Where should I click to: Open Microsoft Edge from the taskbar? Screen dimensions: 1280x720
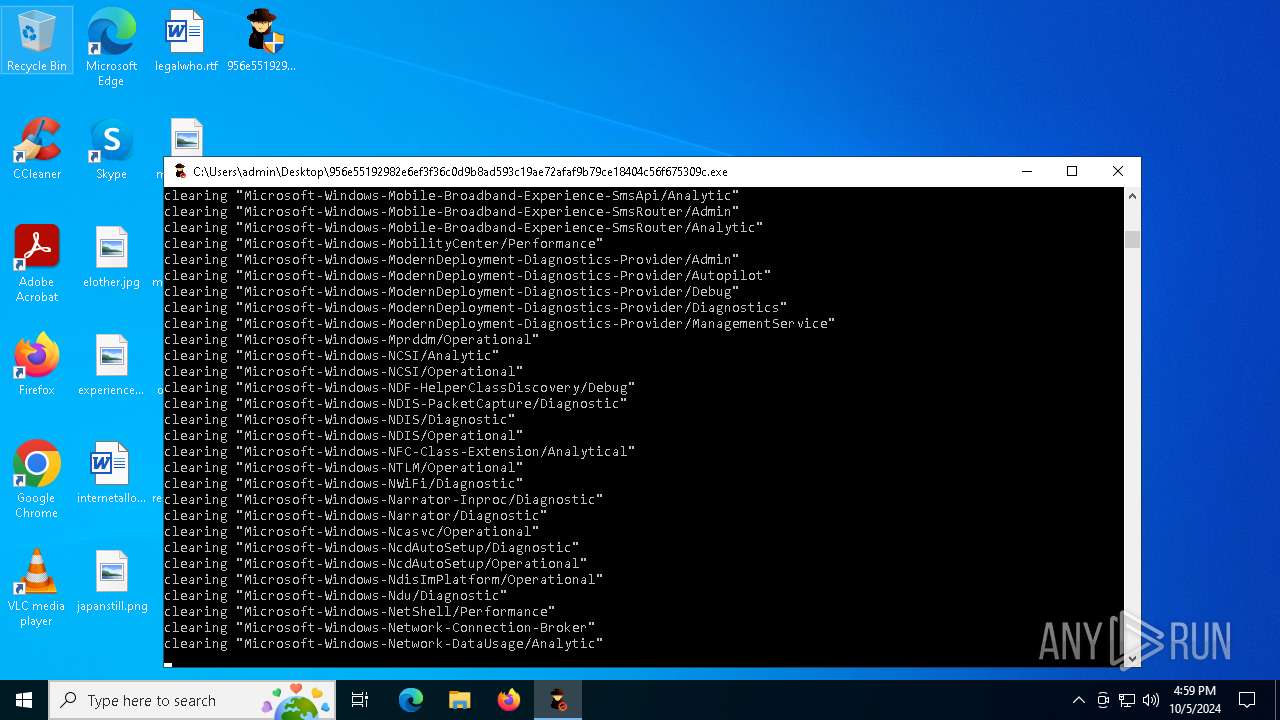[x=411, y=700]
